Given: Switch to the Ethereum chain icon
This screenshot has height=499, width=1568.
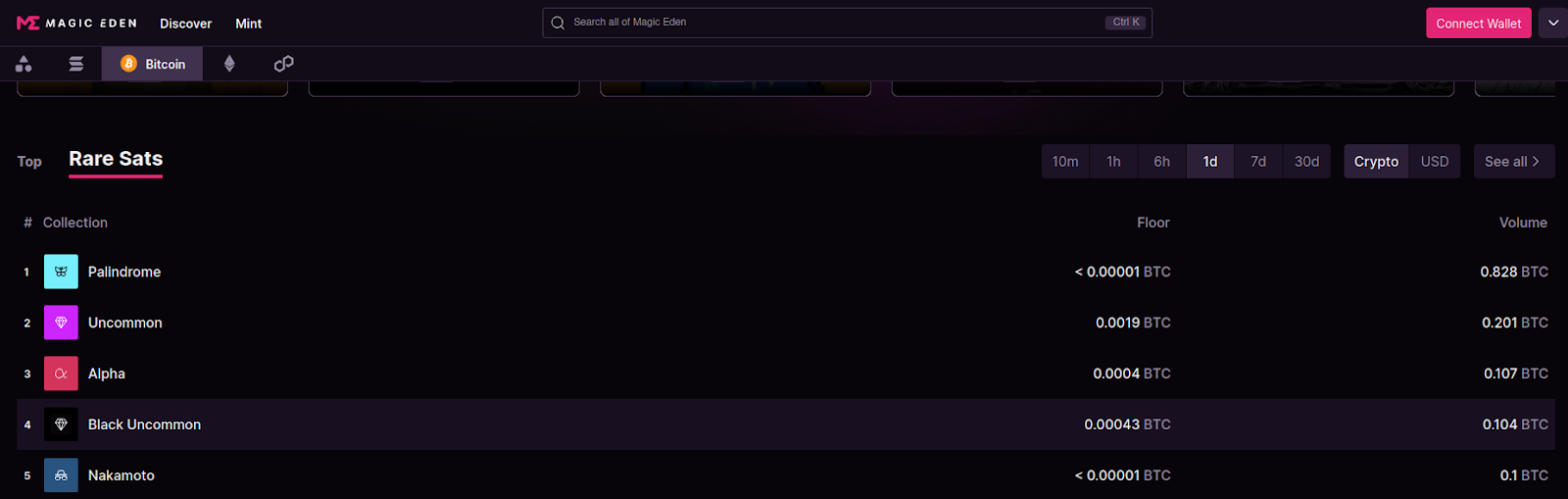Looking at the screenshot, I should (x=229, y=64).
